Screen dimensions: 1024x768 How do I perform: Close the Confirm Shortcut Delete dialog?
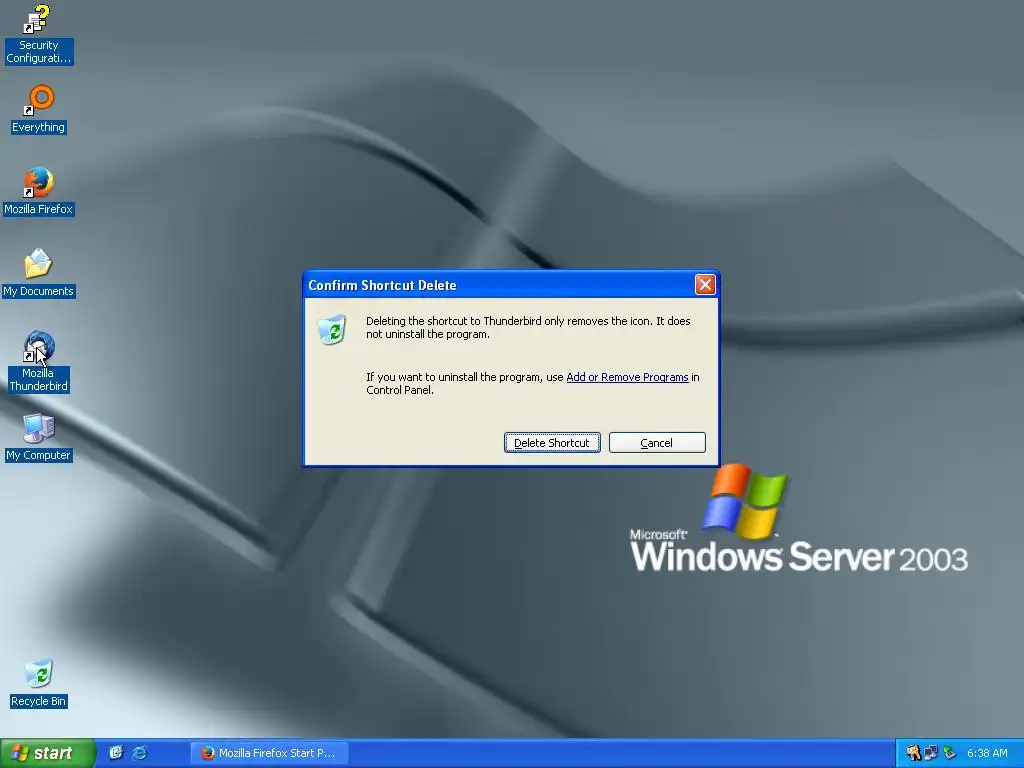(x=705, y=285)
